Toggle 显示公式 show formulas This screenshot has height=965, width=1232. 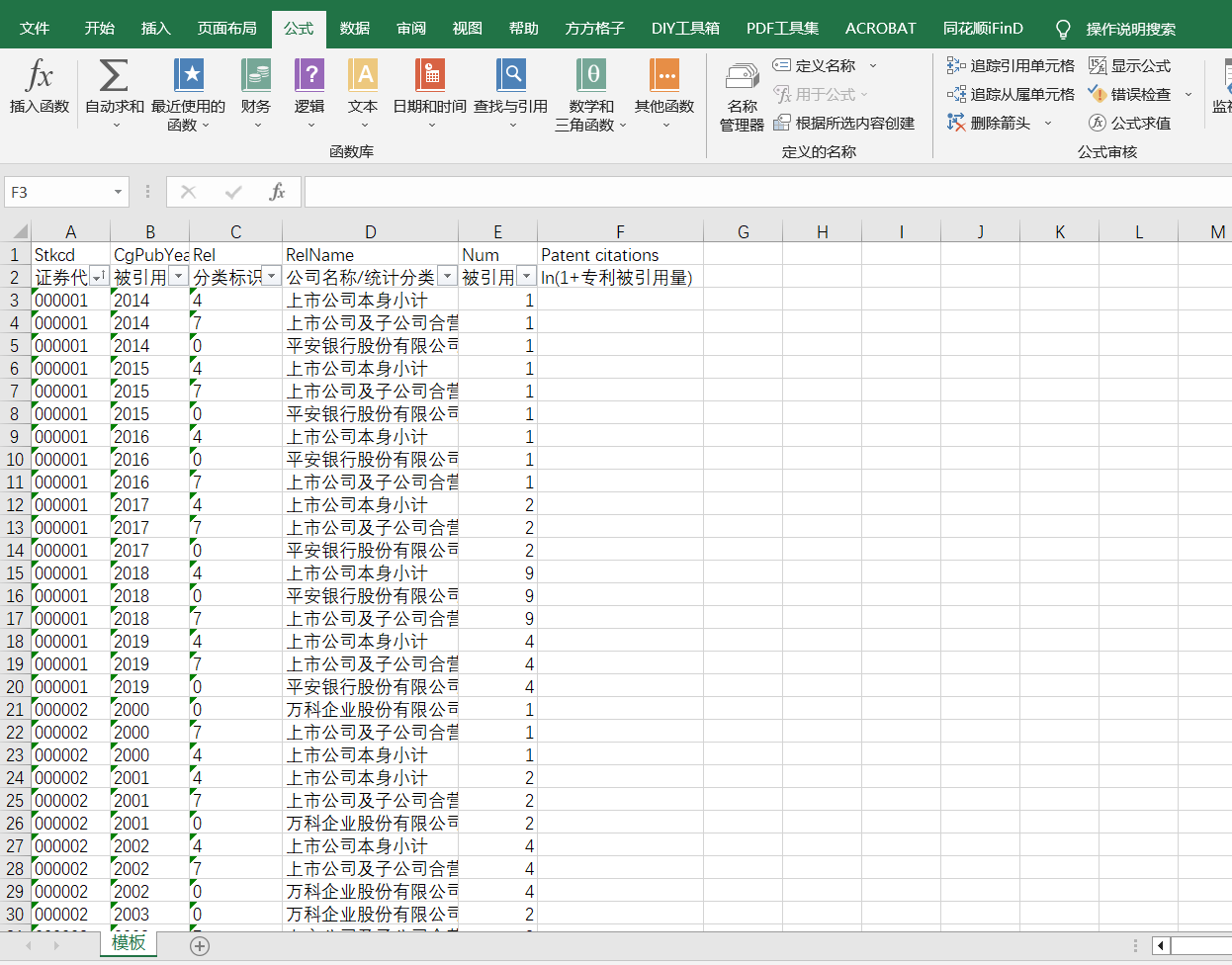(1130, 65)
